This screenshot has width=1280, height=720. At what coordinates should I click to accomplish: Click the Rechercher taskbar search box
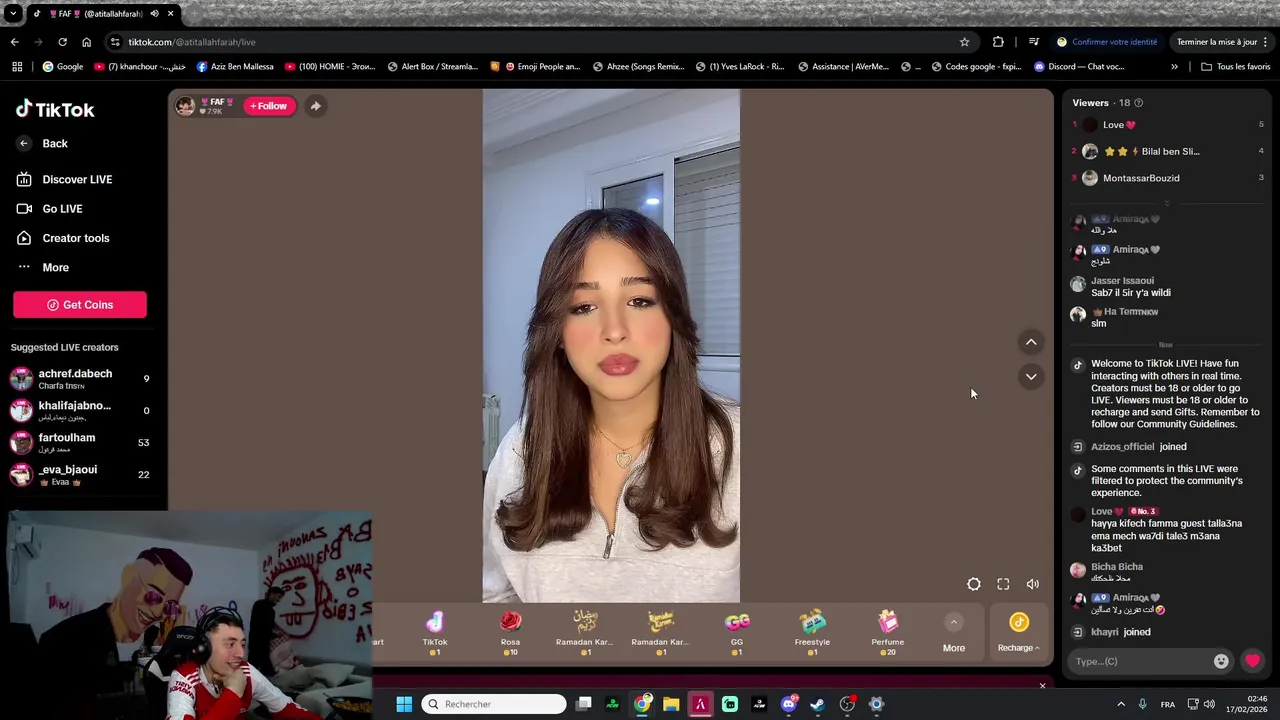(494, 704)
